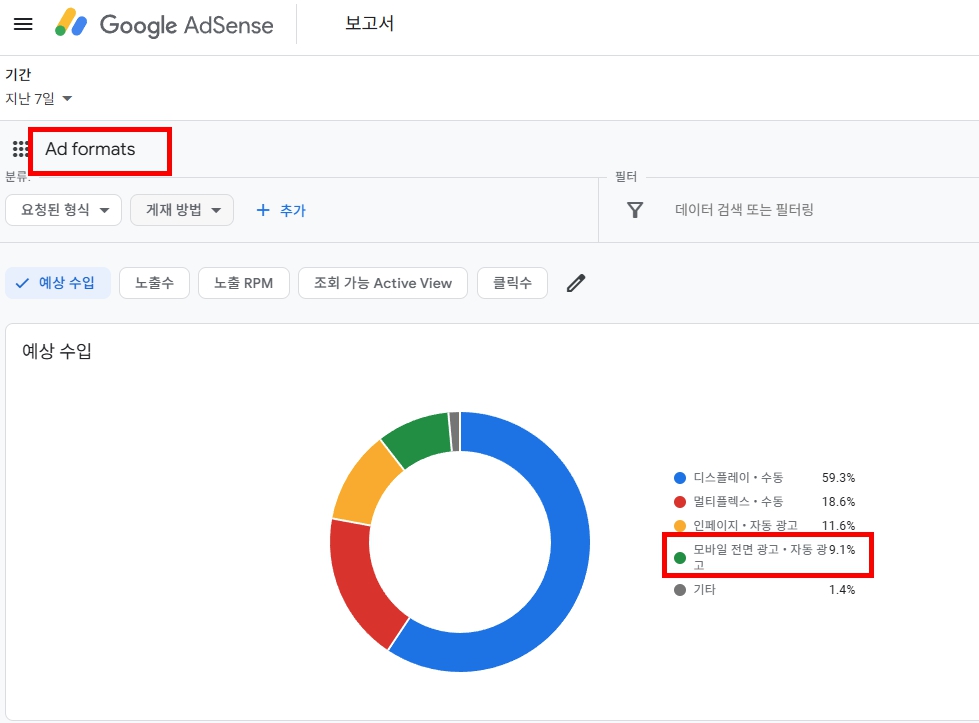Click the 모바일 전면 광고 legend label
This screenshot has width=979, height=723.
pyautogui.click(x=760, y=556)
